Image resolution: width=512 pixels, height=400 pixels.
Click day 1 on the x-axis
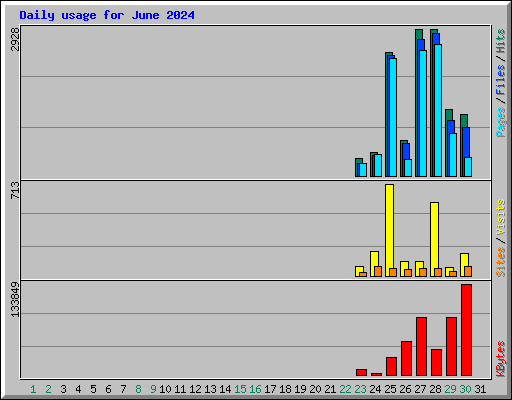click(x=33, y=389)
